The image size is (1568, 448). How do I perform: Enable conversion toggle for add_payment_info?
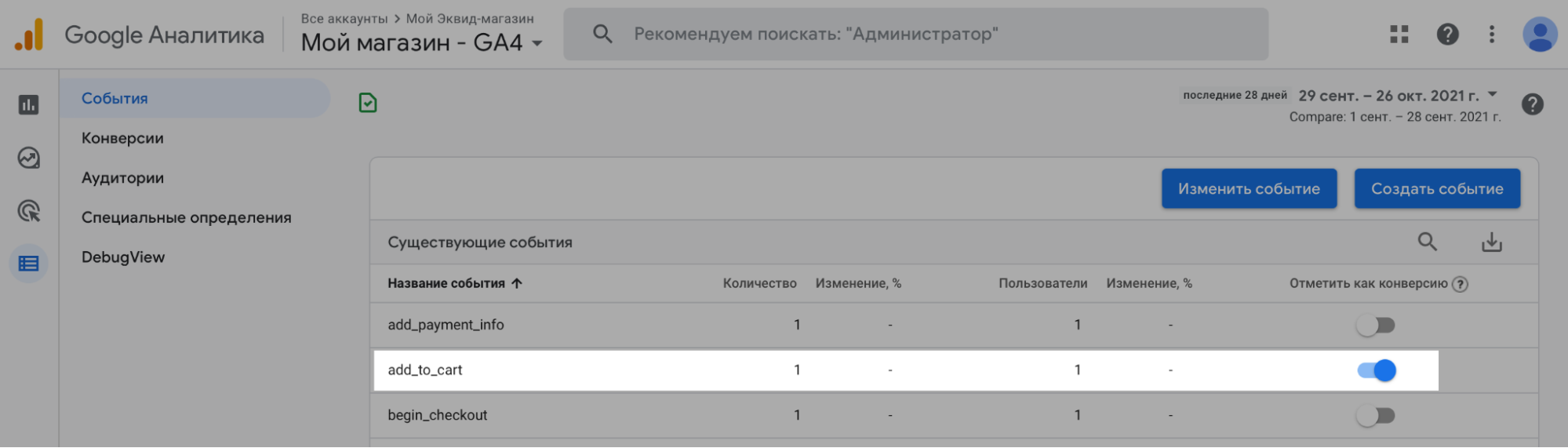(1376, 325)
